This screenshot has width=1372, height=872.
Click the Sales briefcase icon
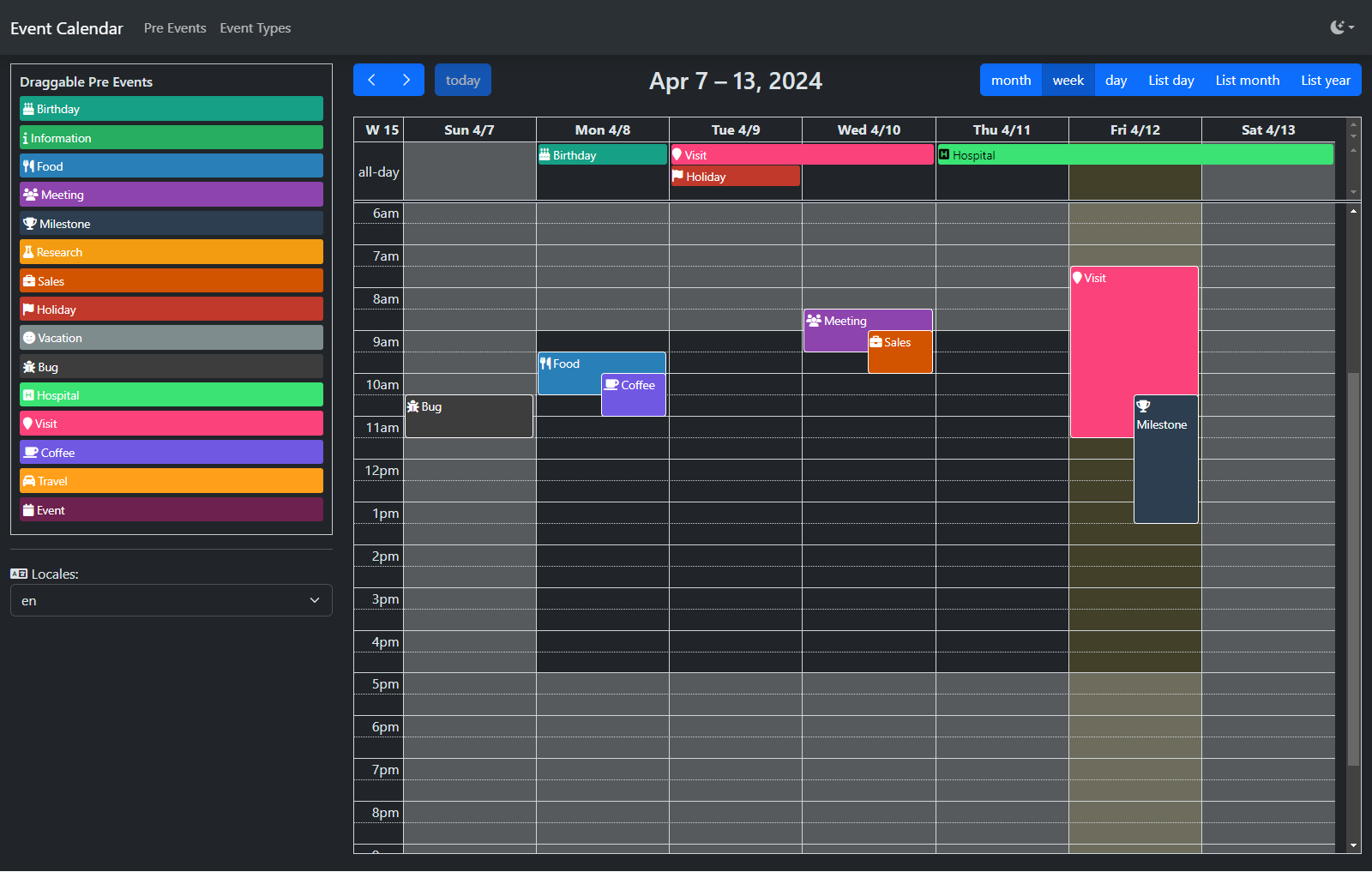29,281
